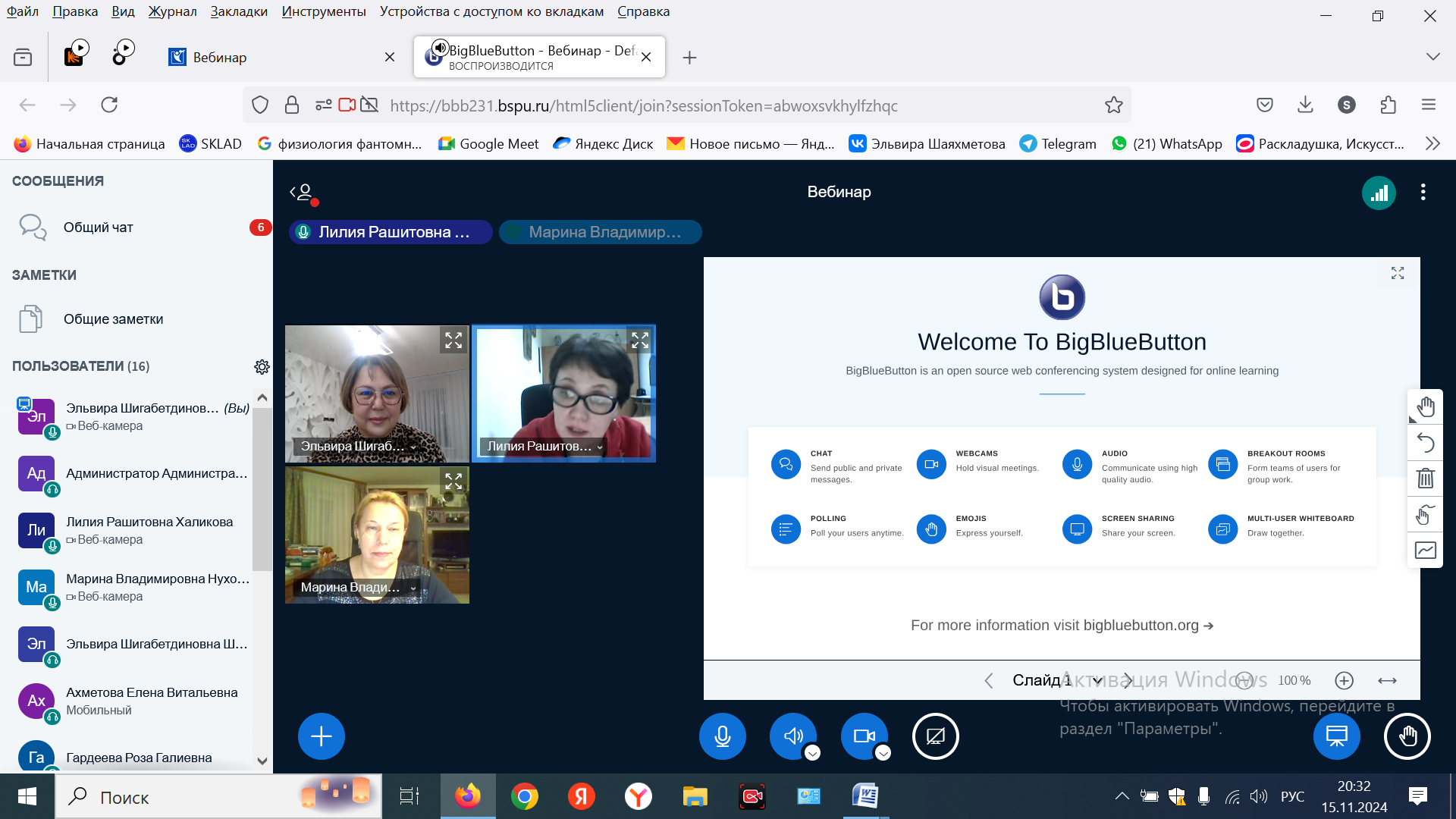Image resolution: width=1456 pixels, height=819 pixels.
Task: Open the slide selector dropdown
Action: pyautogui.click(x=1057, y=680)
